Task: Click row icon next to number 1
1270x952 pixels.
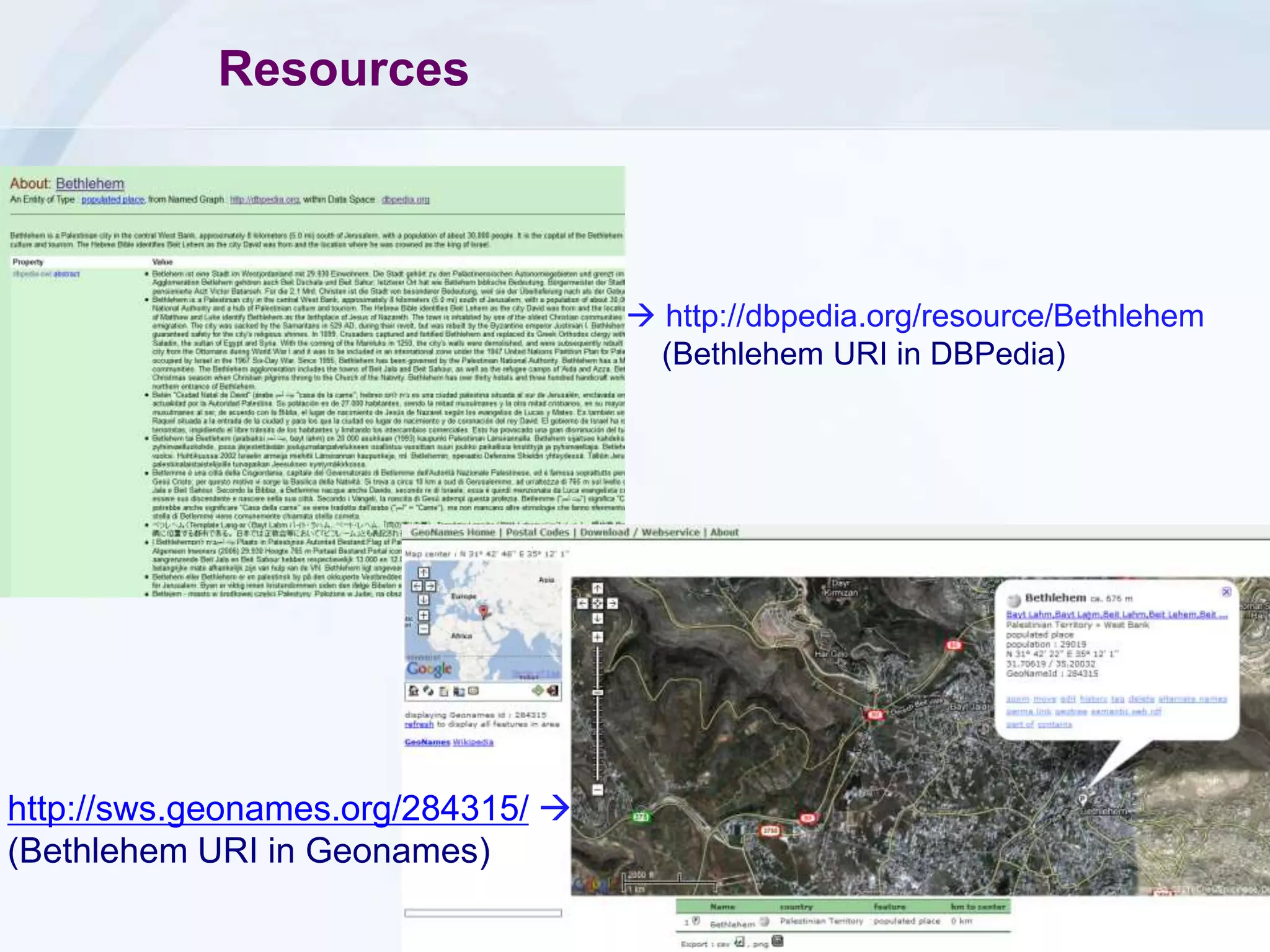Action: 696,922
